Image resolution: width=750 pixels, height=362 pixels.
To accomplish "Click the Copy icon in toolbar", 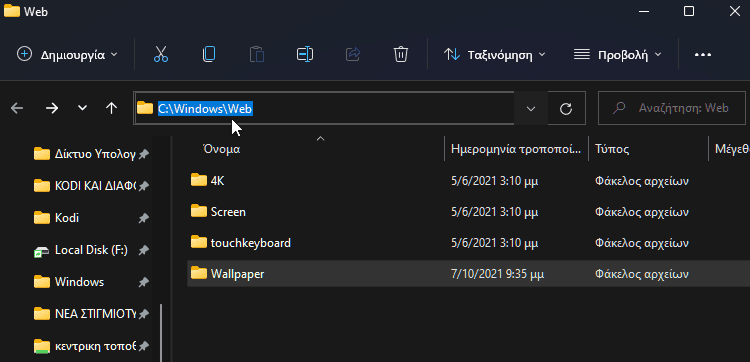I will [x=209, y=54].
